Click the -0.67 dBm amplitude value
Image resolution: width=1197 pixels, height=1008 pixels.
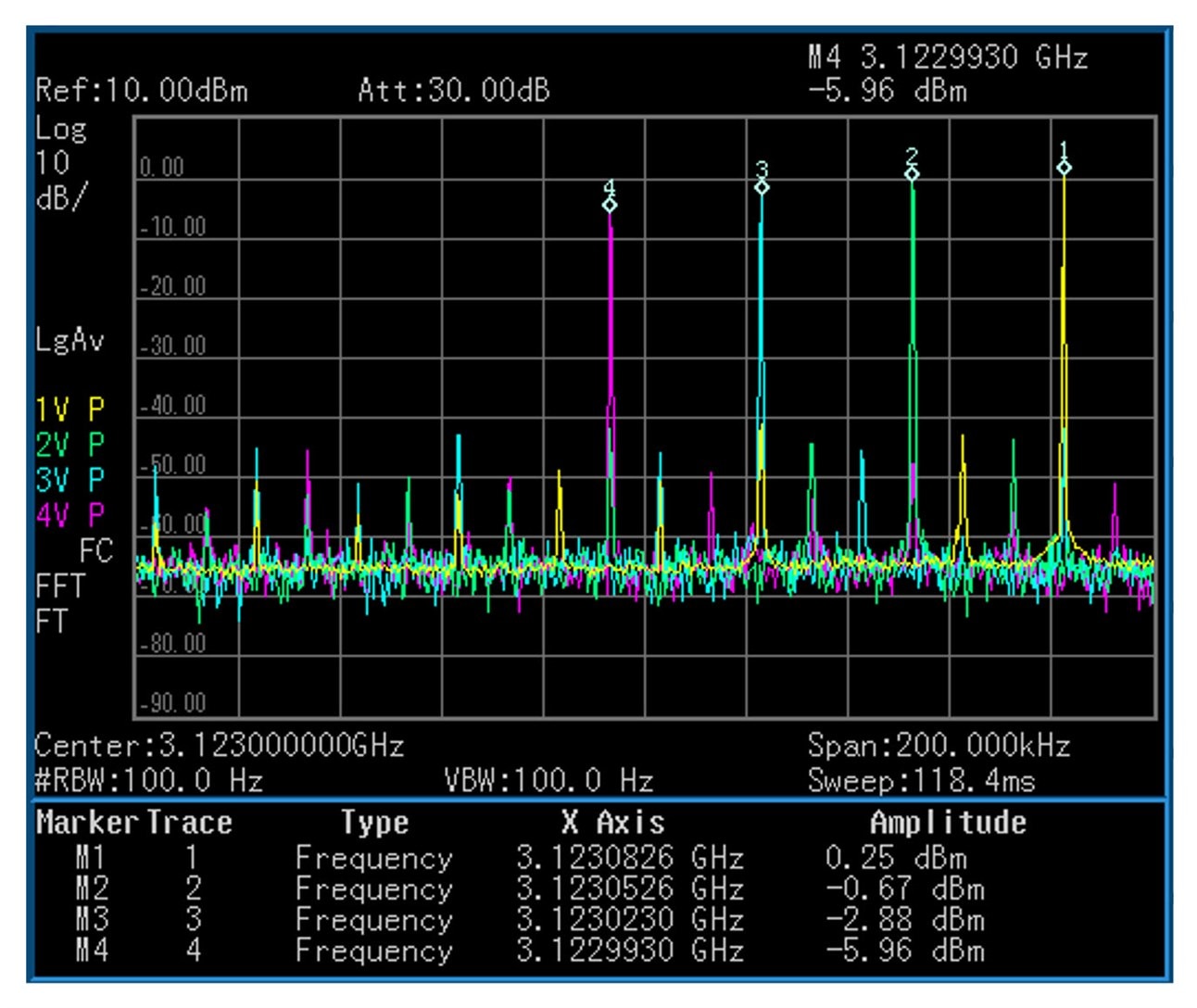(x=904, y=889)
